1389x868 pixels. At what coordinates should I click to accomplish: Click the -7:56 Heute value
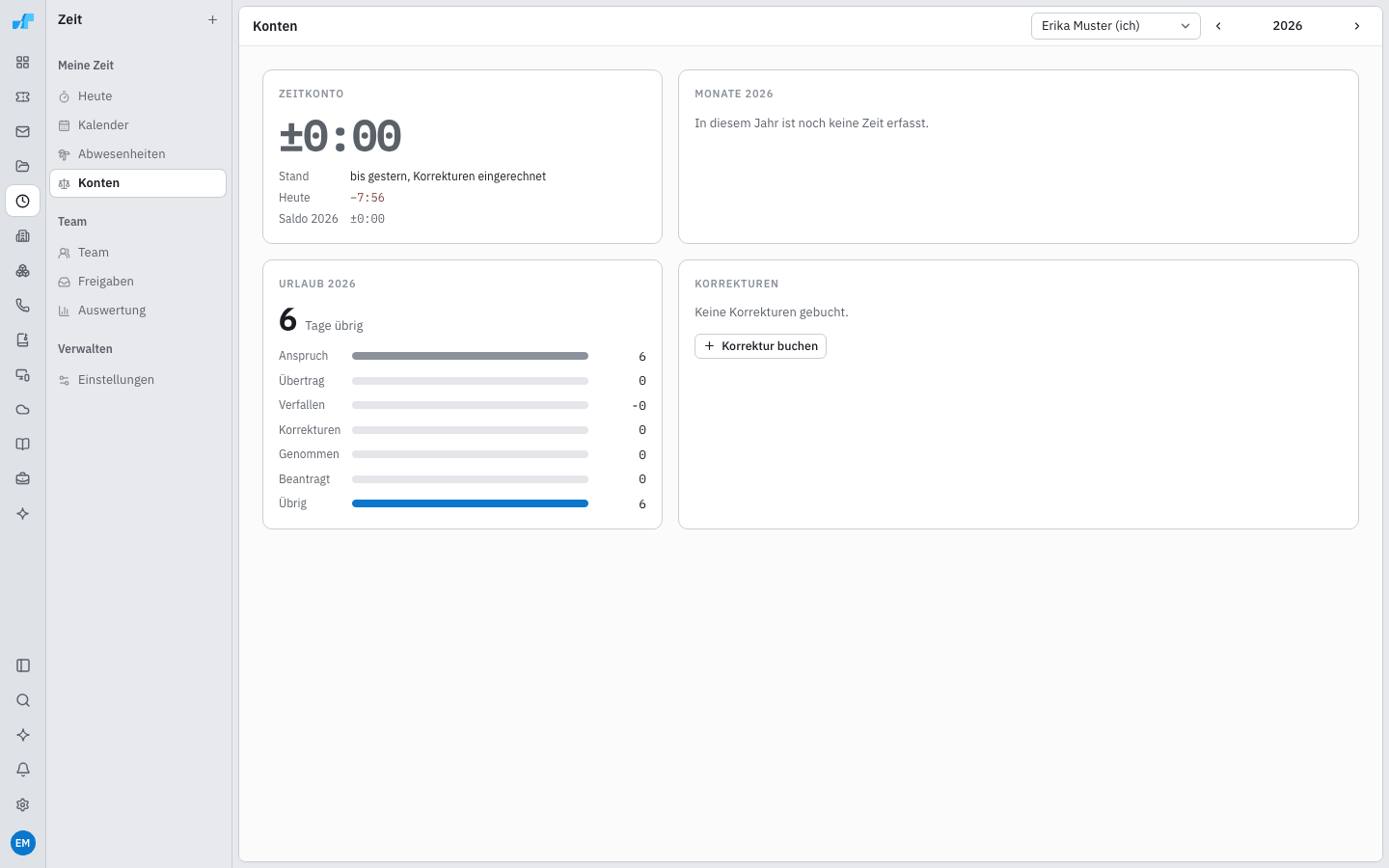[368, 198]
